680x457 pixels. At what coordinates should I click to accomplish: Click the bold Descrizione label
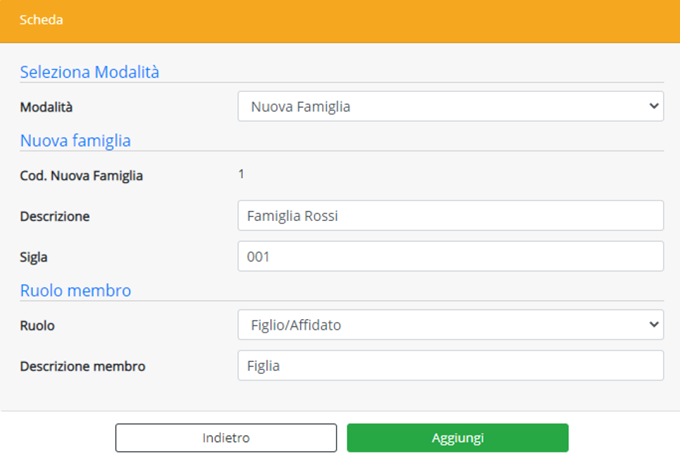[x=55, y=216]
